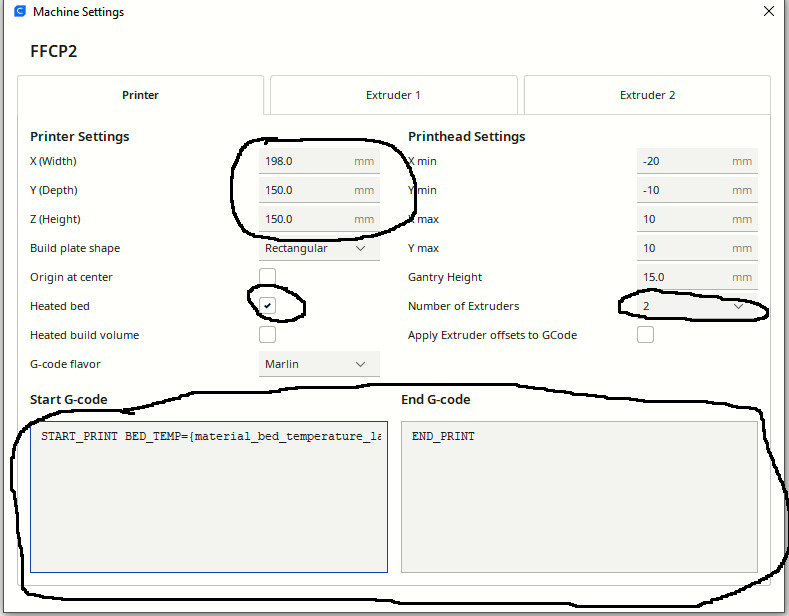Enable Apply Extruder offsets to GCode
The height and width of the screenshot is (616, 789).
point(645,335)
